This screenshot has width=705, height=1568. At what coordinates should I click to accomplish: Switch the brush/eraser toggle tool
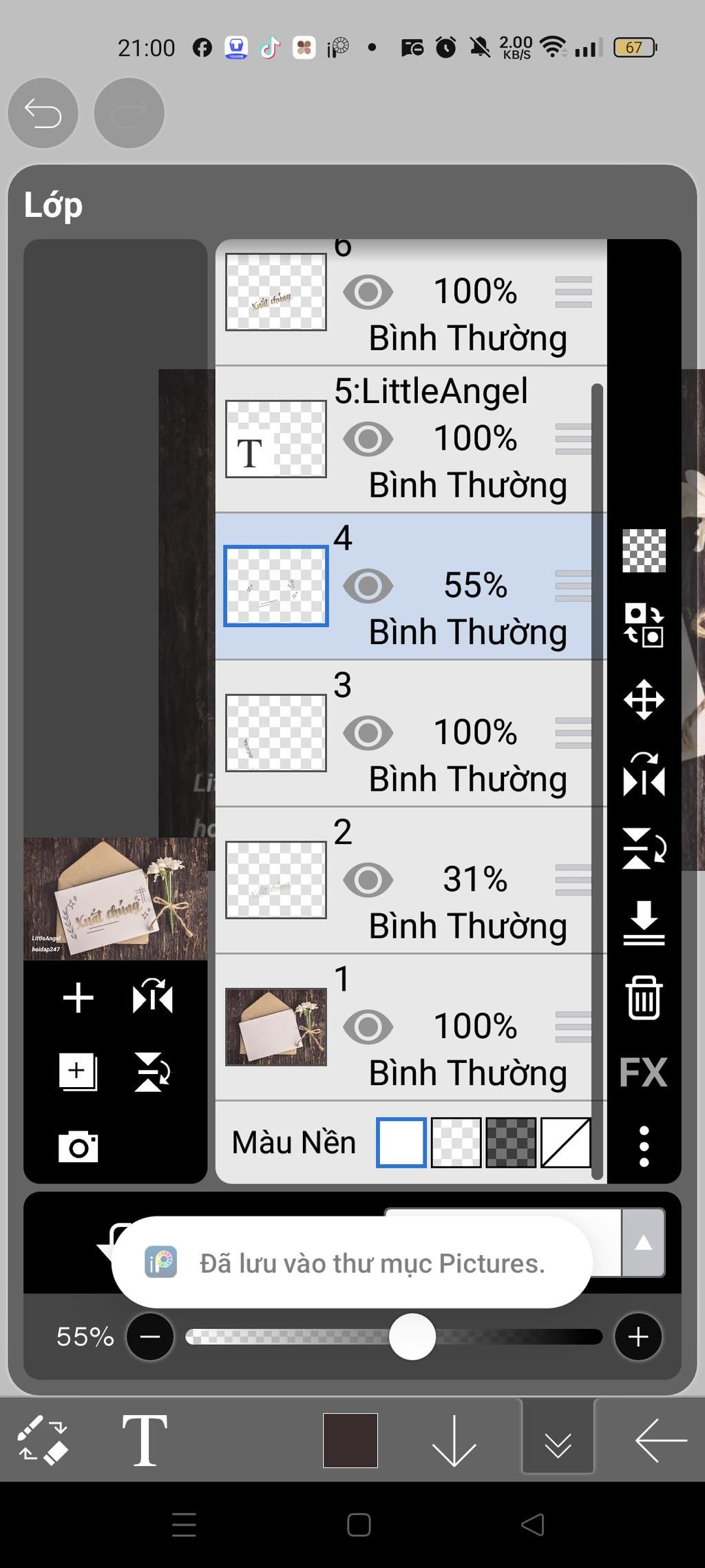point(42,1440)
